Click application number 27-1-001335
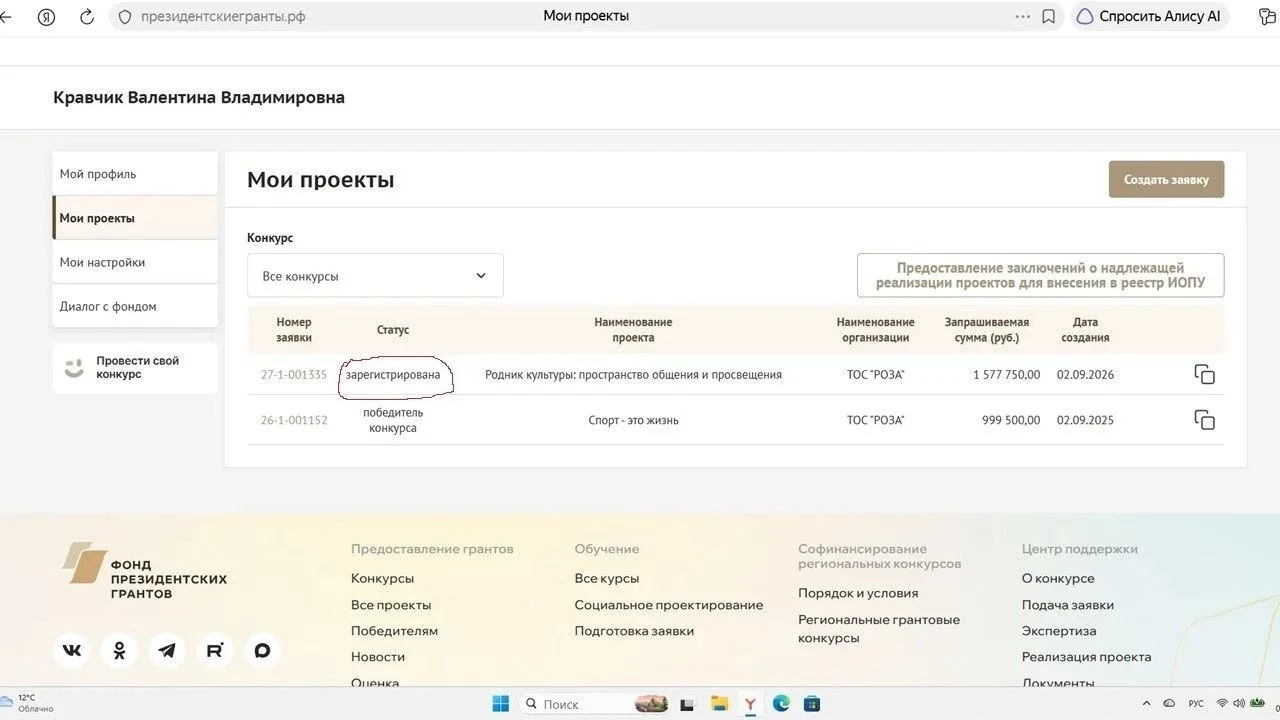Screen dimensions: 1280x720 pos(294,375)
